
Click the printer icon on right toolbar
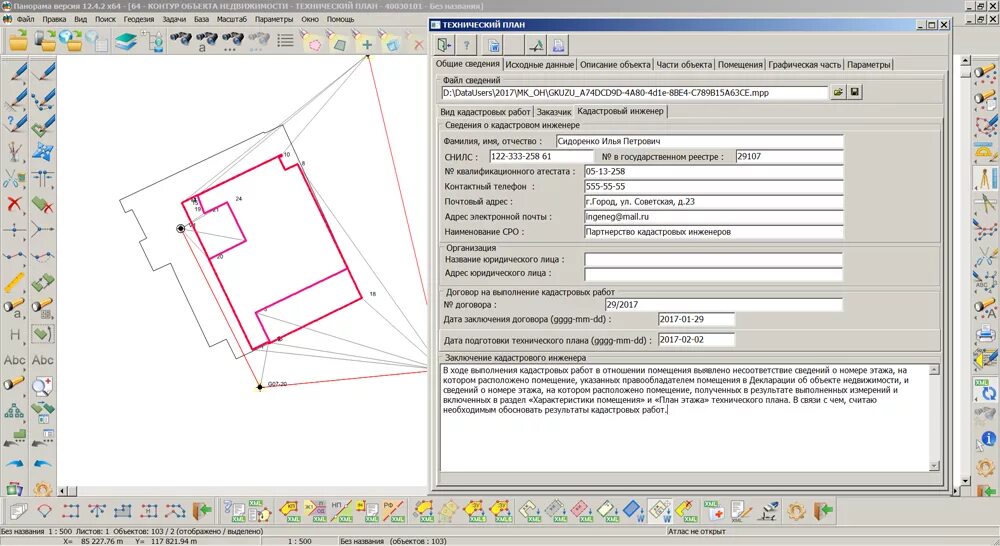pos(987,334)
